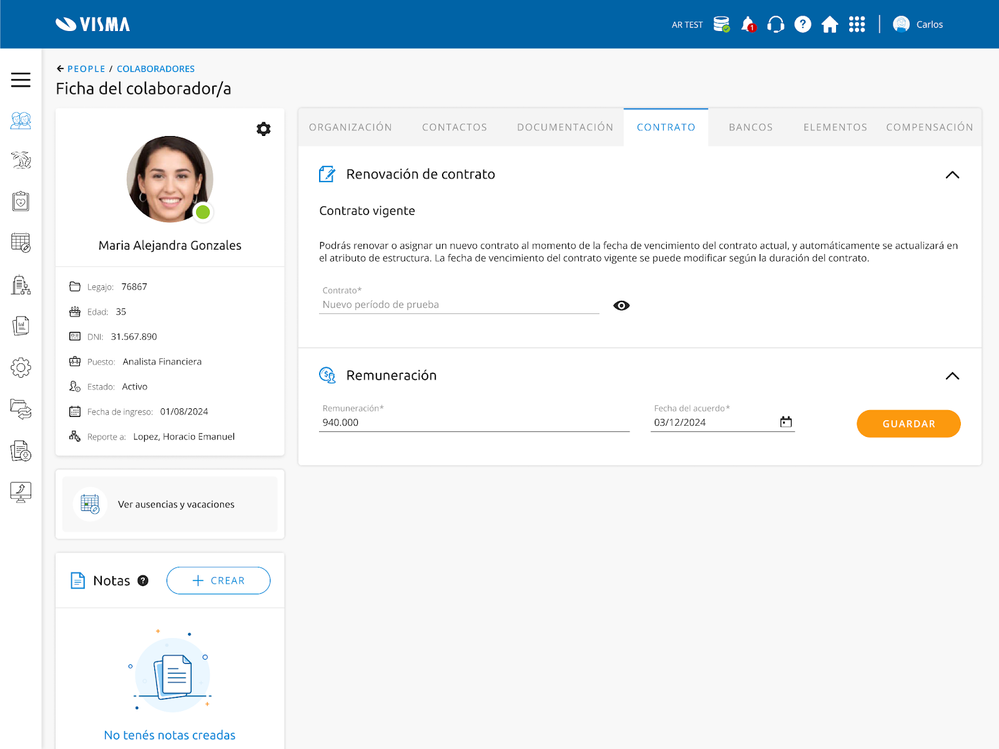Open the help question mark icon

pyautogui.click(x=802, y=24)
